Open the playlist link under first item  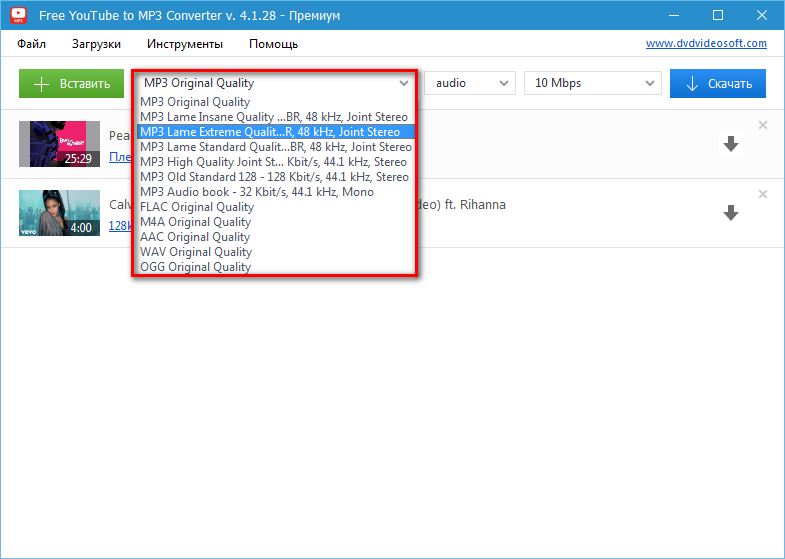(120, 157)
